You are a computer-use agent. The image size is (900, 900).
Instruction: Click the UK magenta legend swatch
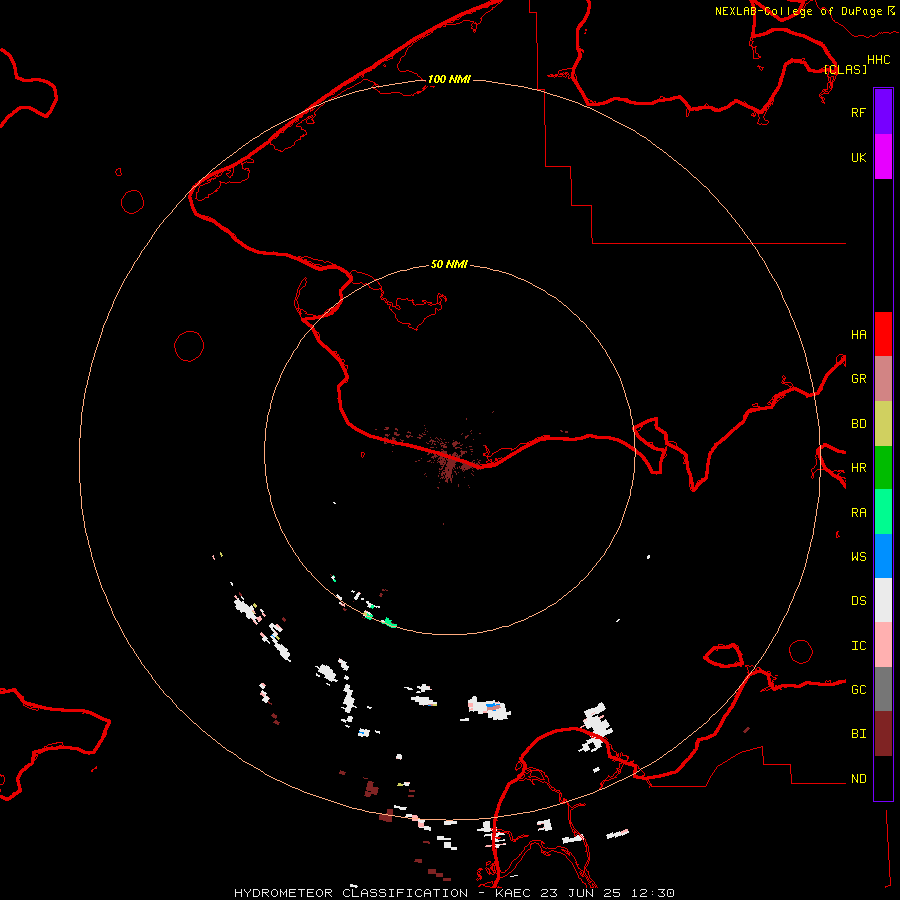pyautogui.click(x=883, y=157)
